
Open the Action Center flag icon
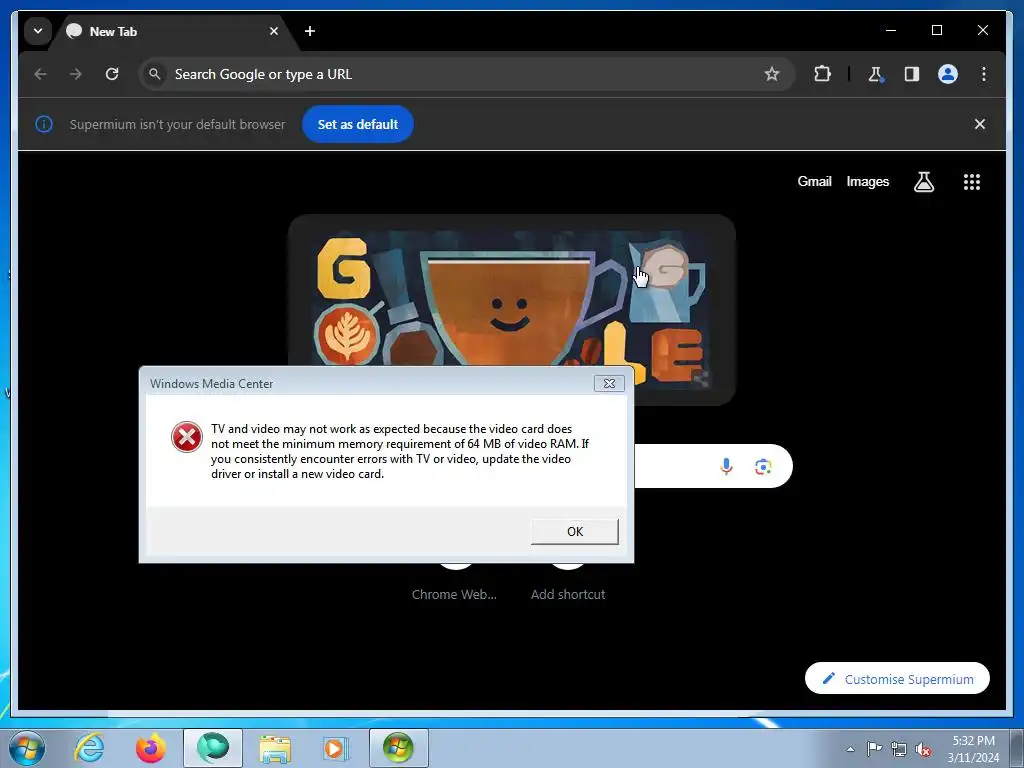[x=874, y=749]
